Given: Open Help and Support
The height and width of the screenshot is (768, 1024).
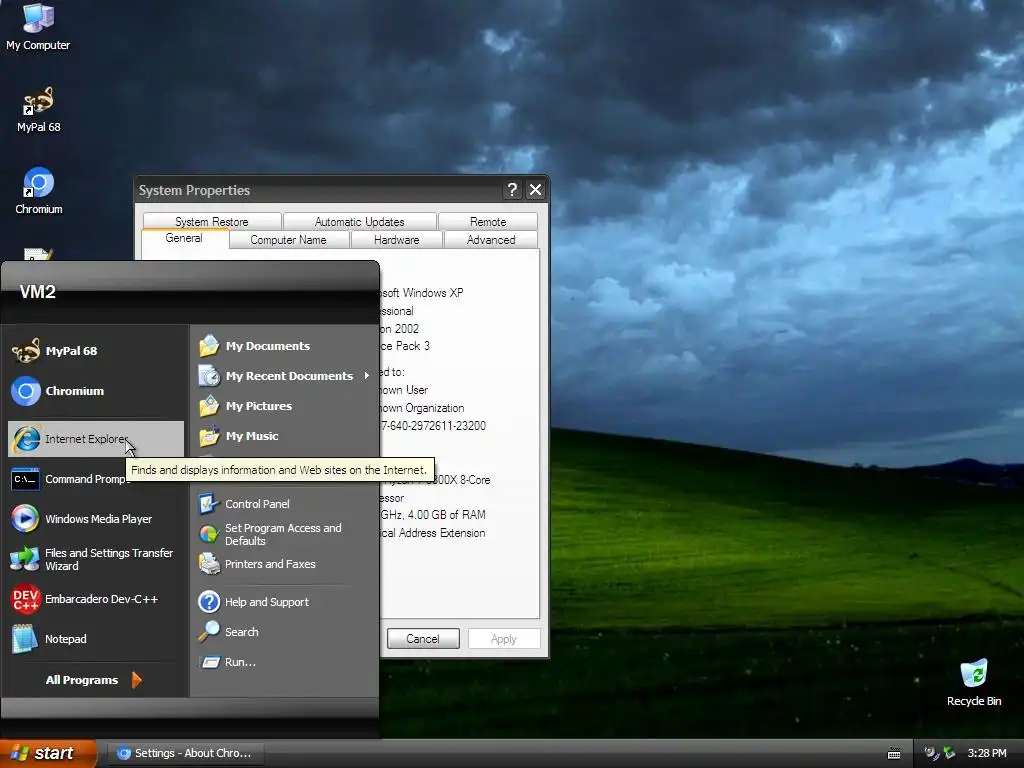Looking at the screenshot, I should pyautogui.click(x=284, y=601).
